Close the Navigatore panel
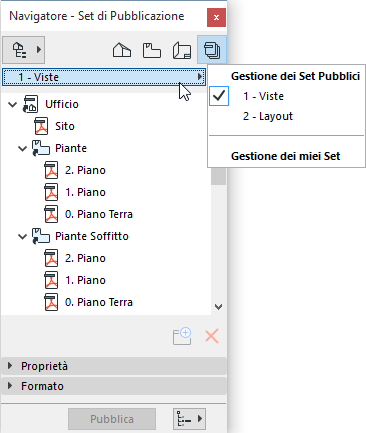The height and width of the screenshot is (433, 366). coord(216,17)
